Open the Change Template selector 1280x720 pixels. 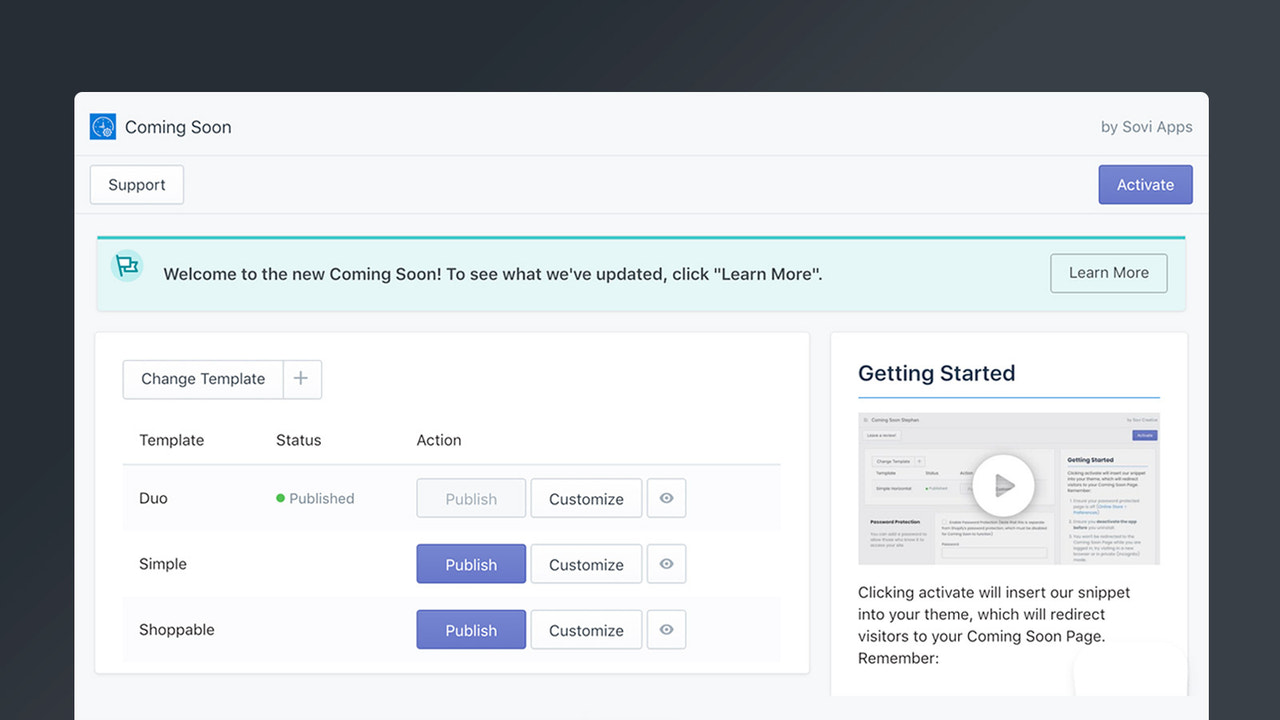[x=202, y=379]
